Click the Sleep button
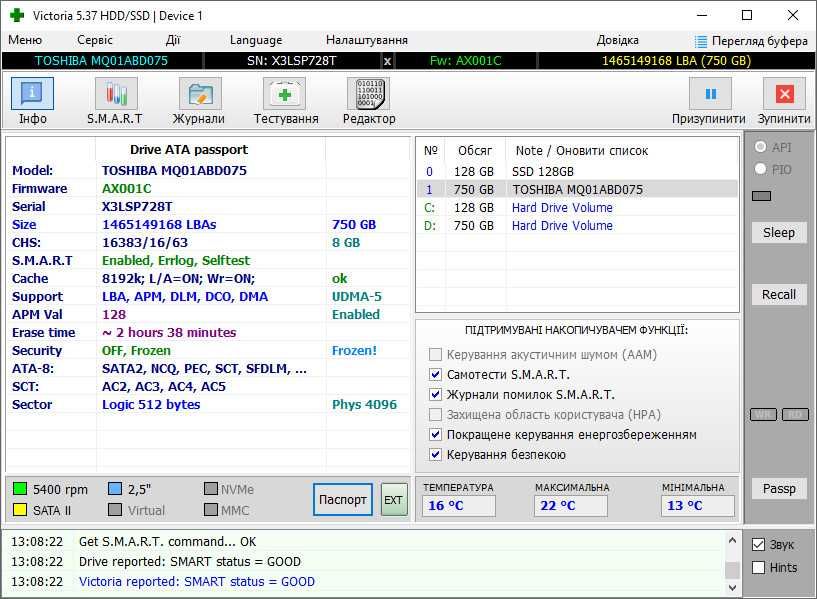The height and width of the screenshot is (599, 817). 779,233
